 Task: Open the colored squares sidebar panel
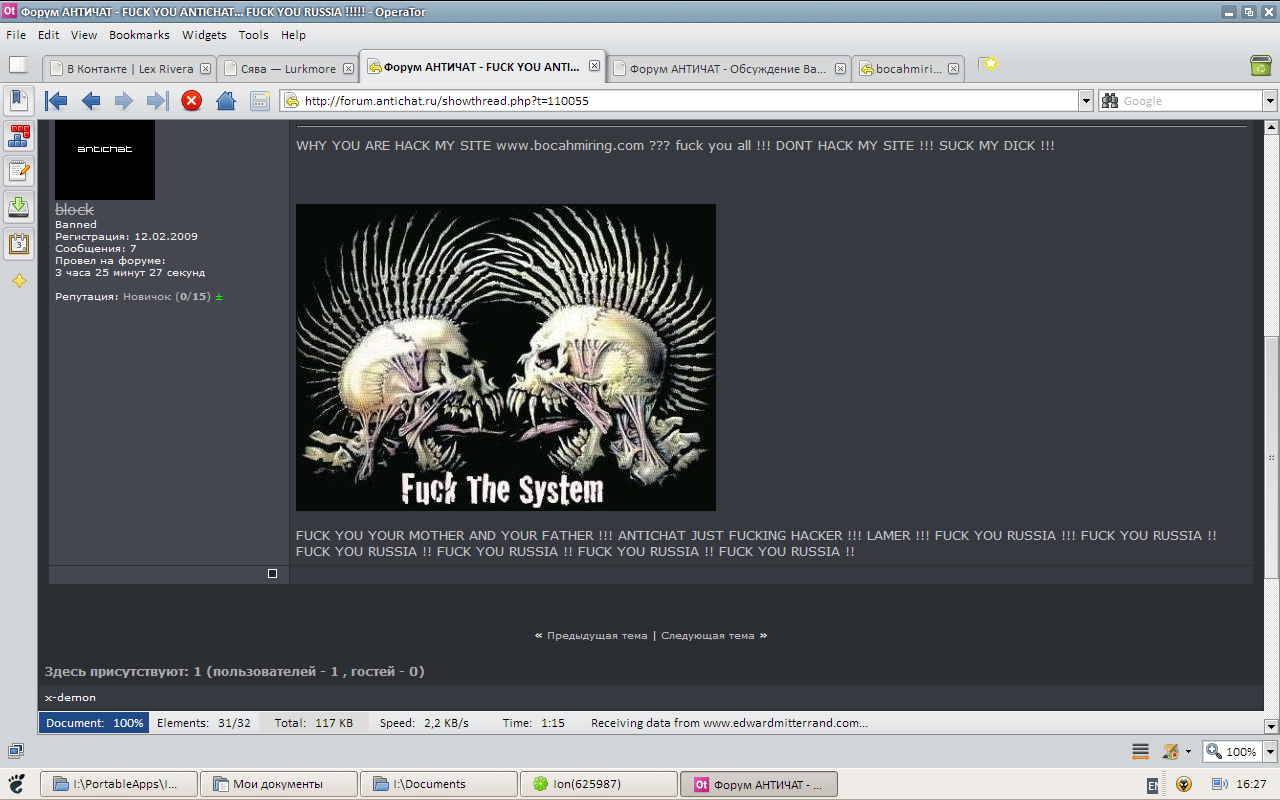coord(19,137)
